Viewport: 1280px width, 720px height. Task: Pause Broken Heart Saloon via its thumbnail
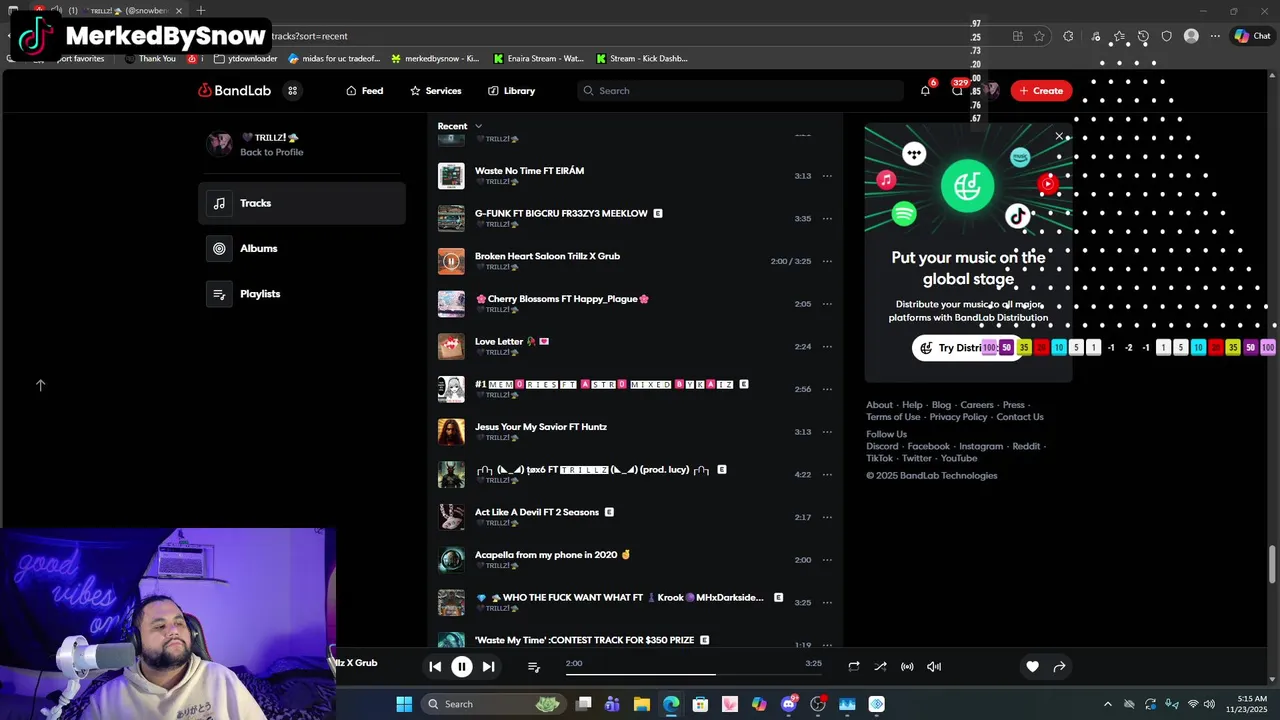coord(451,262)
